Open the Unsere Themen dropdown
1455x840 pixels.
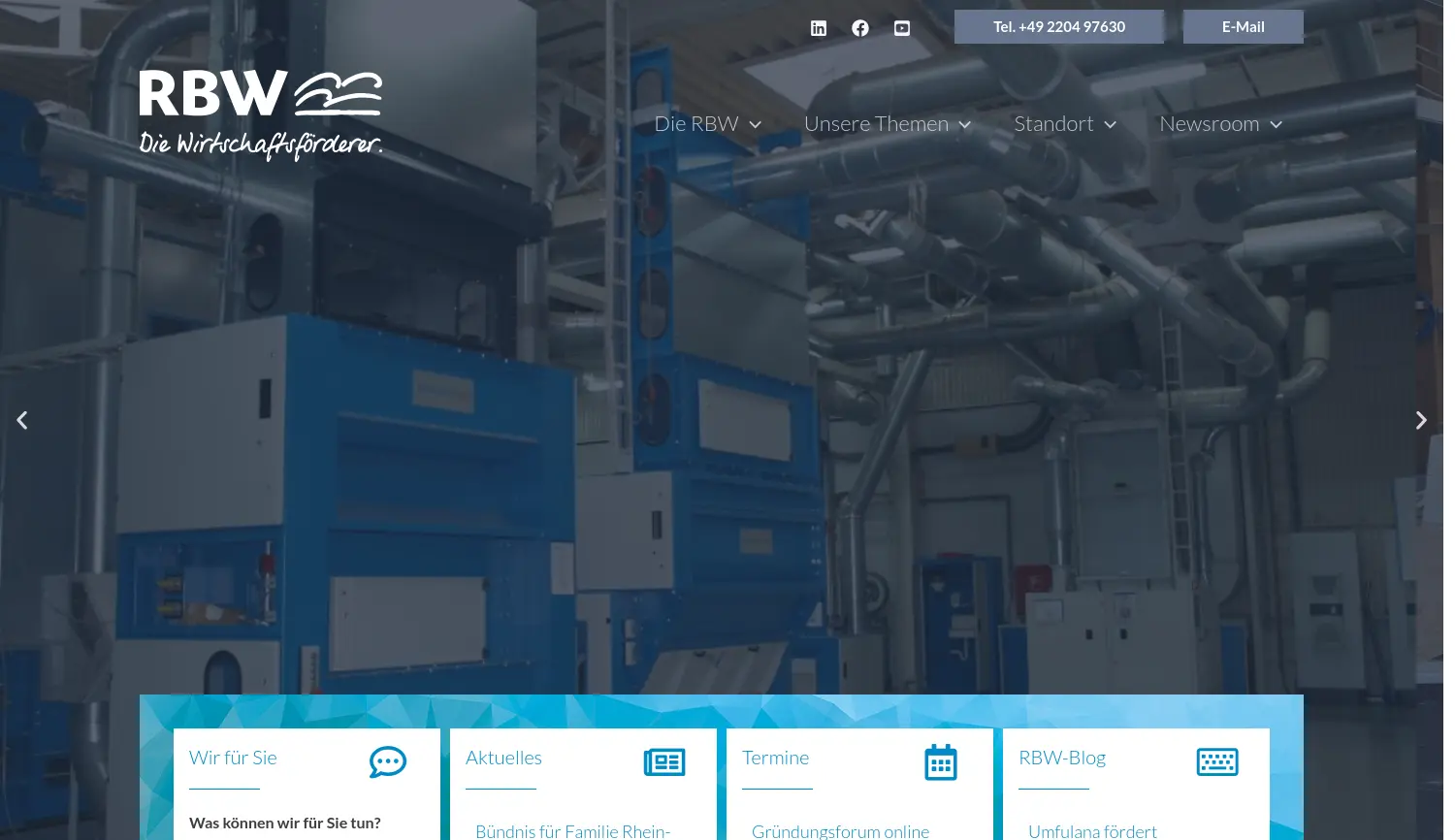point(964,124)
